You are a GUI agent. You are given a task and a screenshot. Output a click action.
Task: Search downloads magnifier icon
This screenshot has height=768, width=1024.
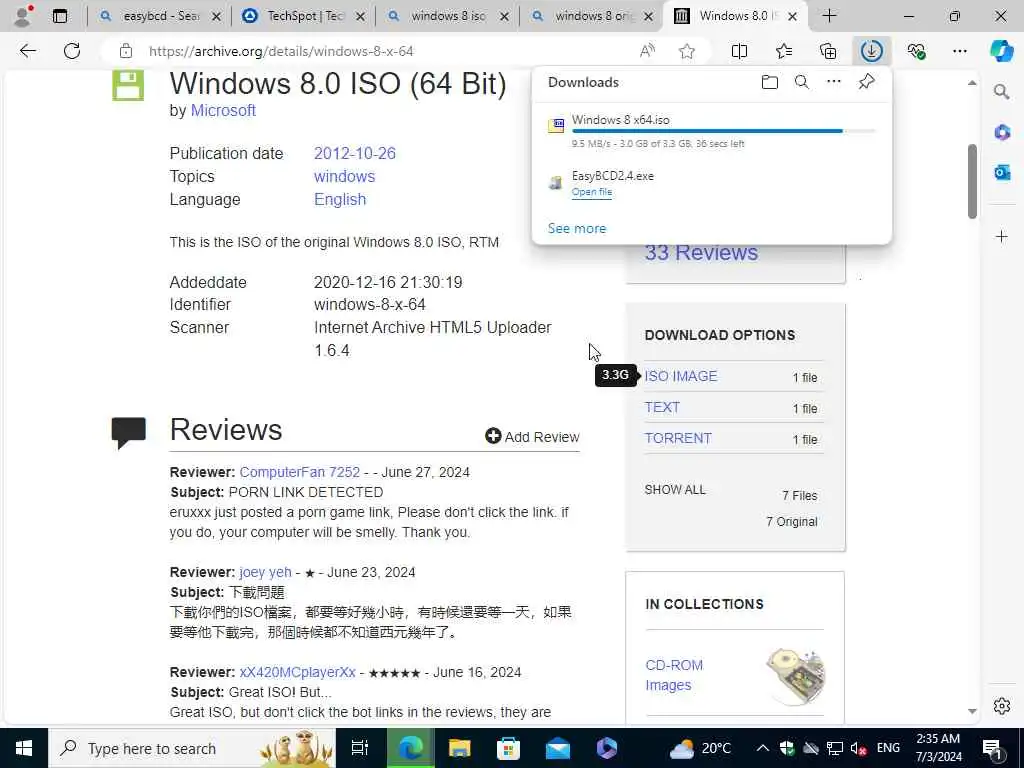[x=801, y=82]
